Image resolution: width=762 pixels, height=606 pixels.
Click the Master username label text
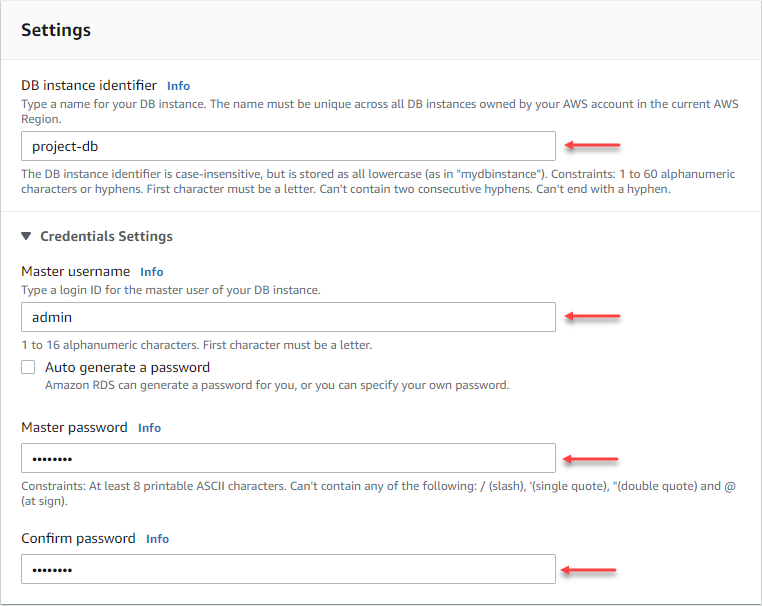click(76, 271)
